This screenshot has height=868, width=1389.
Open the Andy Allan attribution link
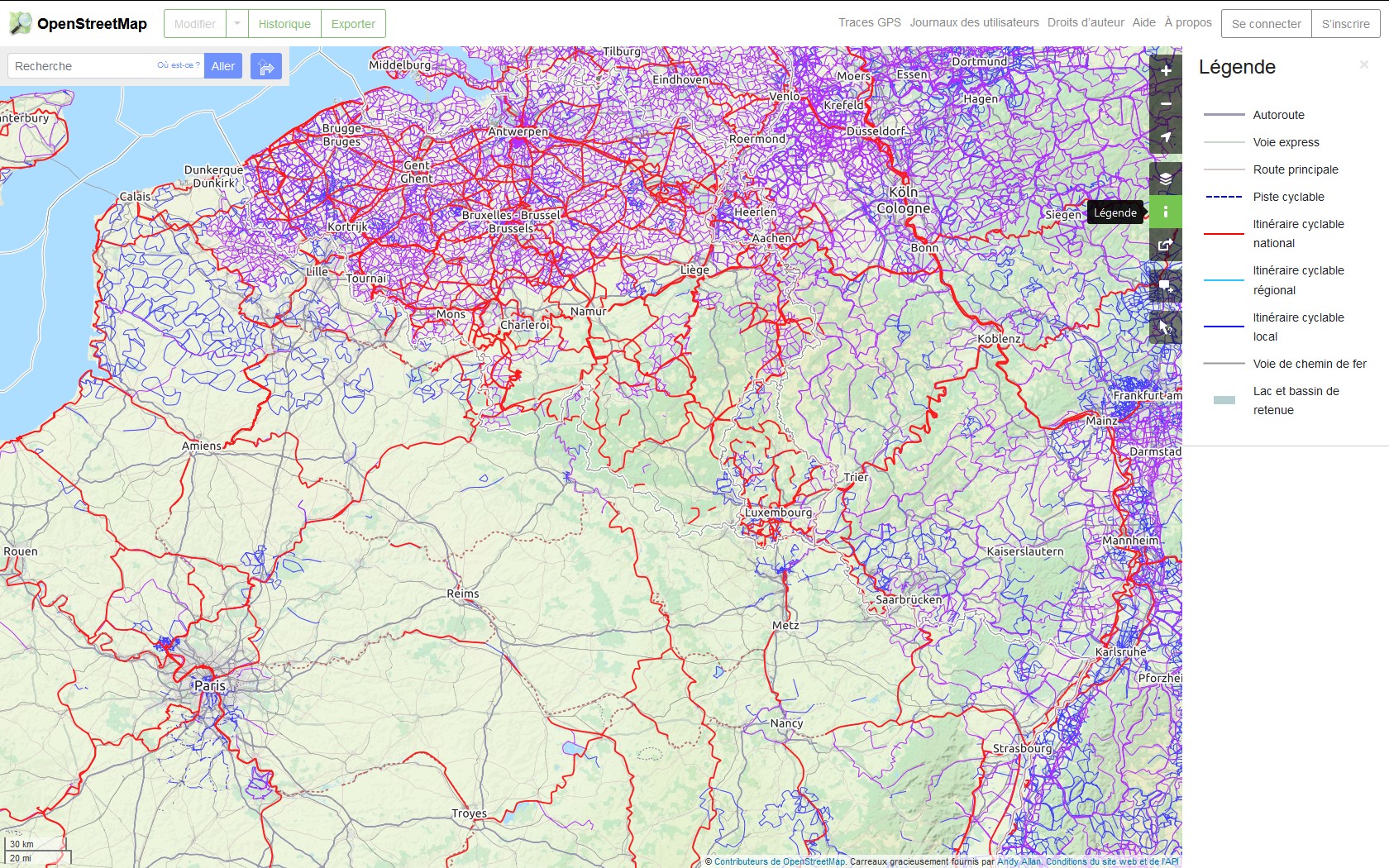(1019, 861)
